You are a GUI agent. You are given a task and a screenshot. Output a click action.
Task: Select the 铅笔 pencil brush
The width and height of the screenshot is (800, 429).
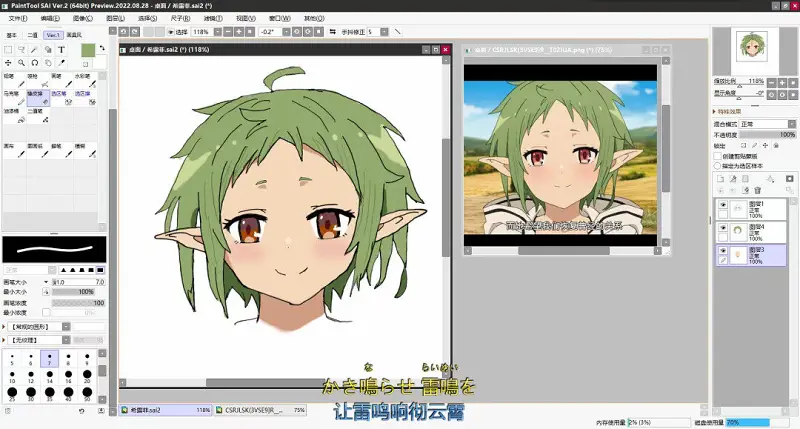coord(14,80)
